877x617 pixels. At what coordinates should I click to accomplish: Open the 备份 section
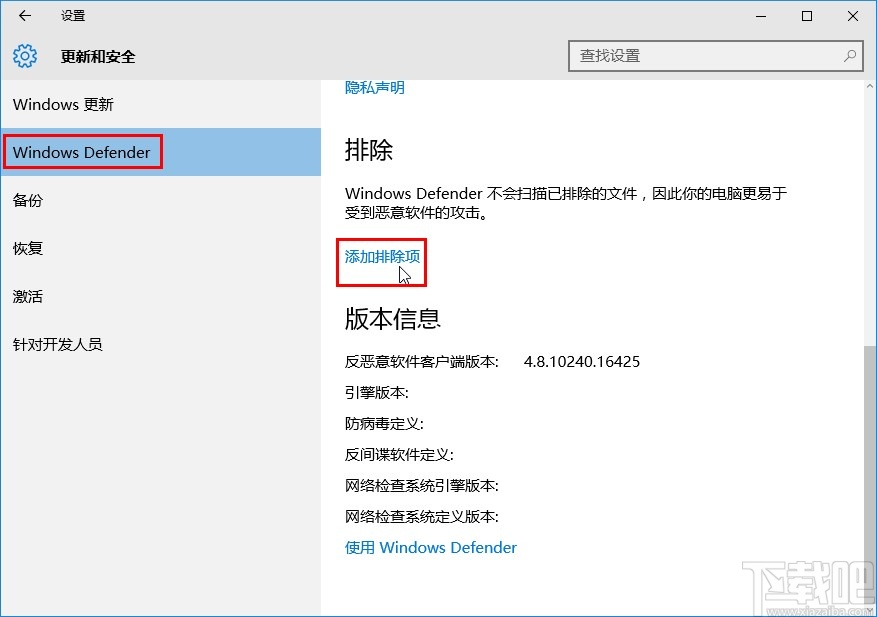27,200
